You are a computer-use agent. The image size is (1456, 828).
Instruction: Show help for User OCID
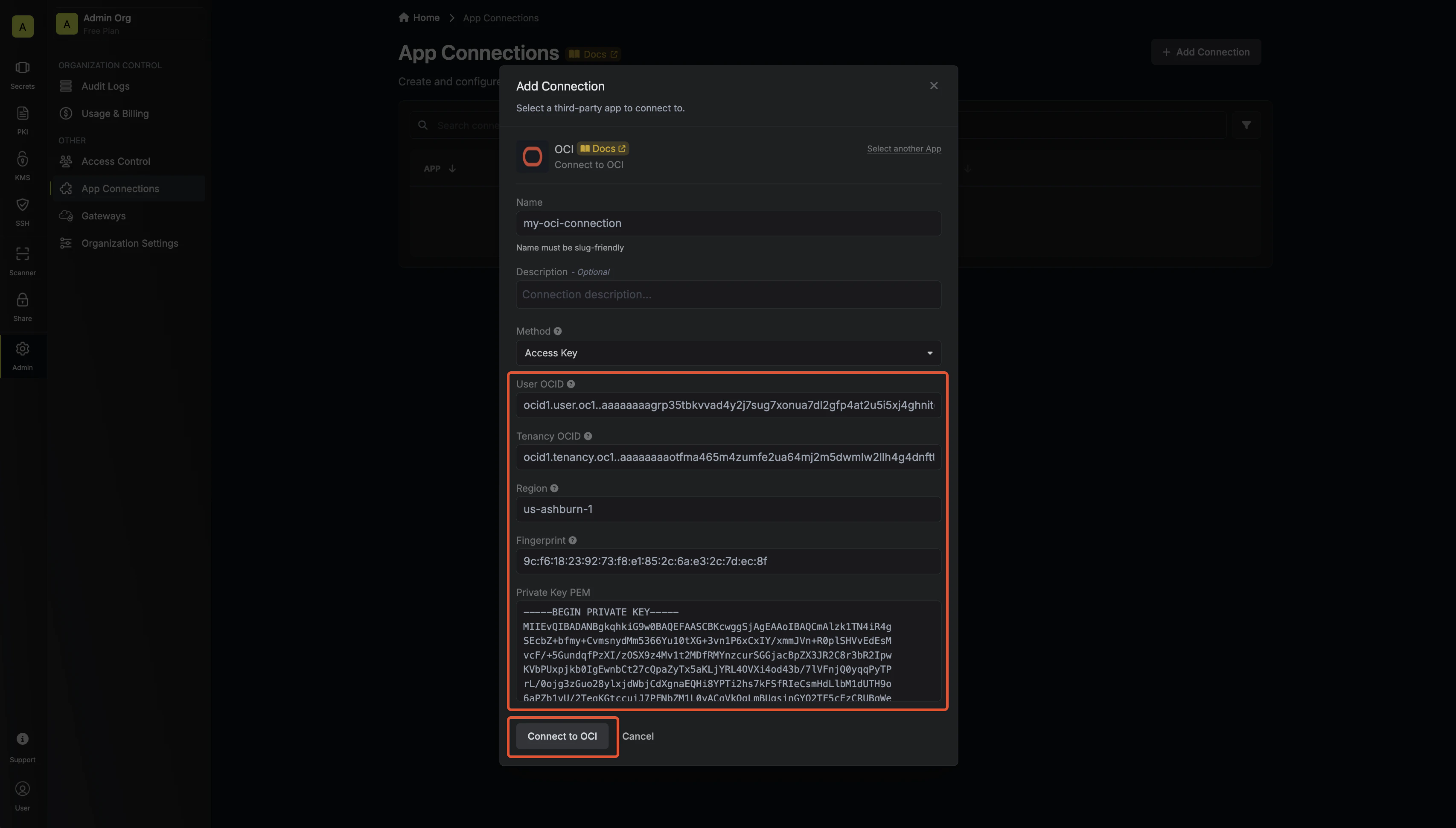(571, 384)
